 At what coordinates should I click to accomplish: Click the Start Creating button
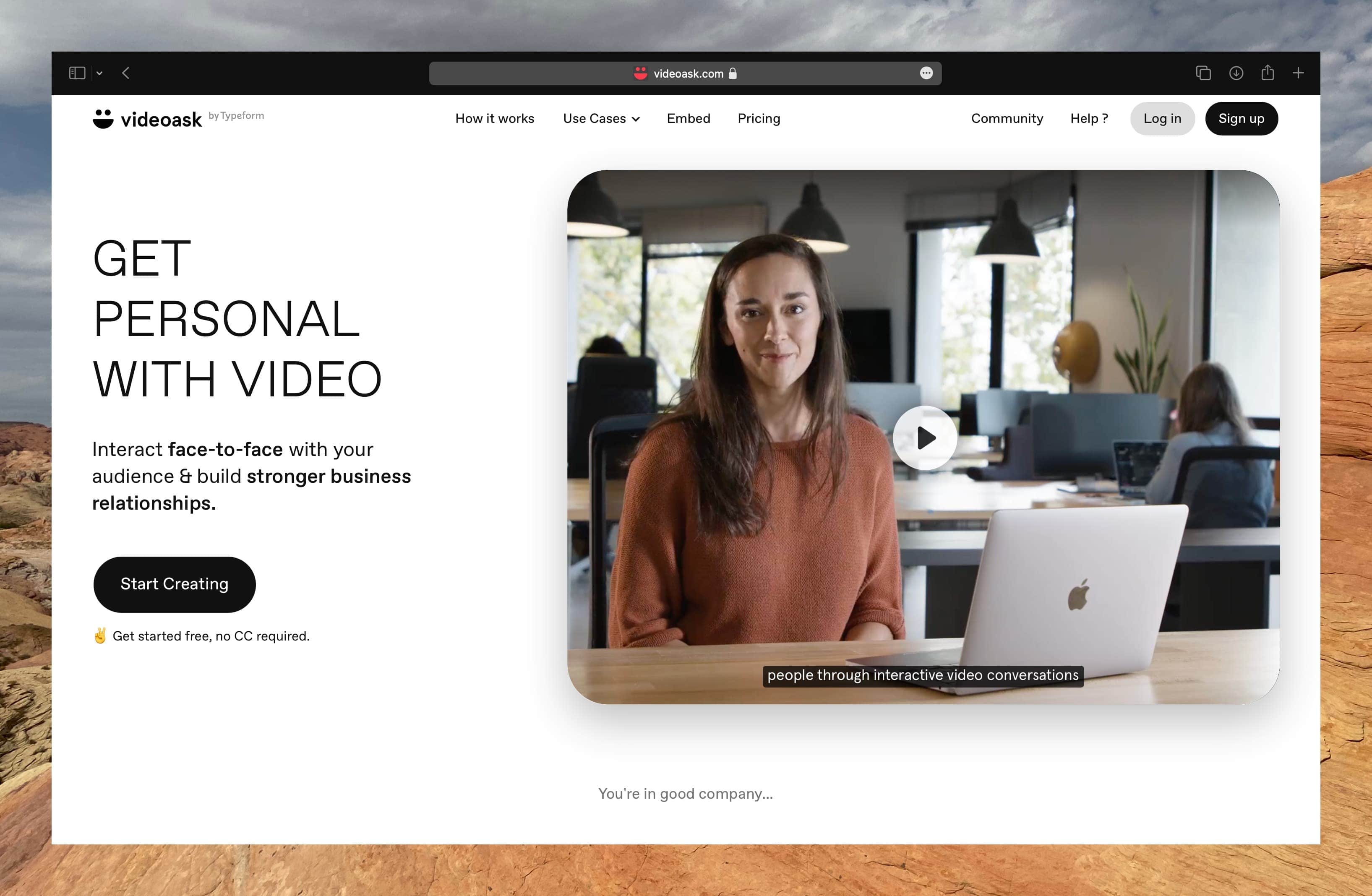point(174,584)
